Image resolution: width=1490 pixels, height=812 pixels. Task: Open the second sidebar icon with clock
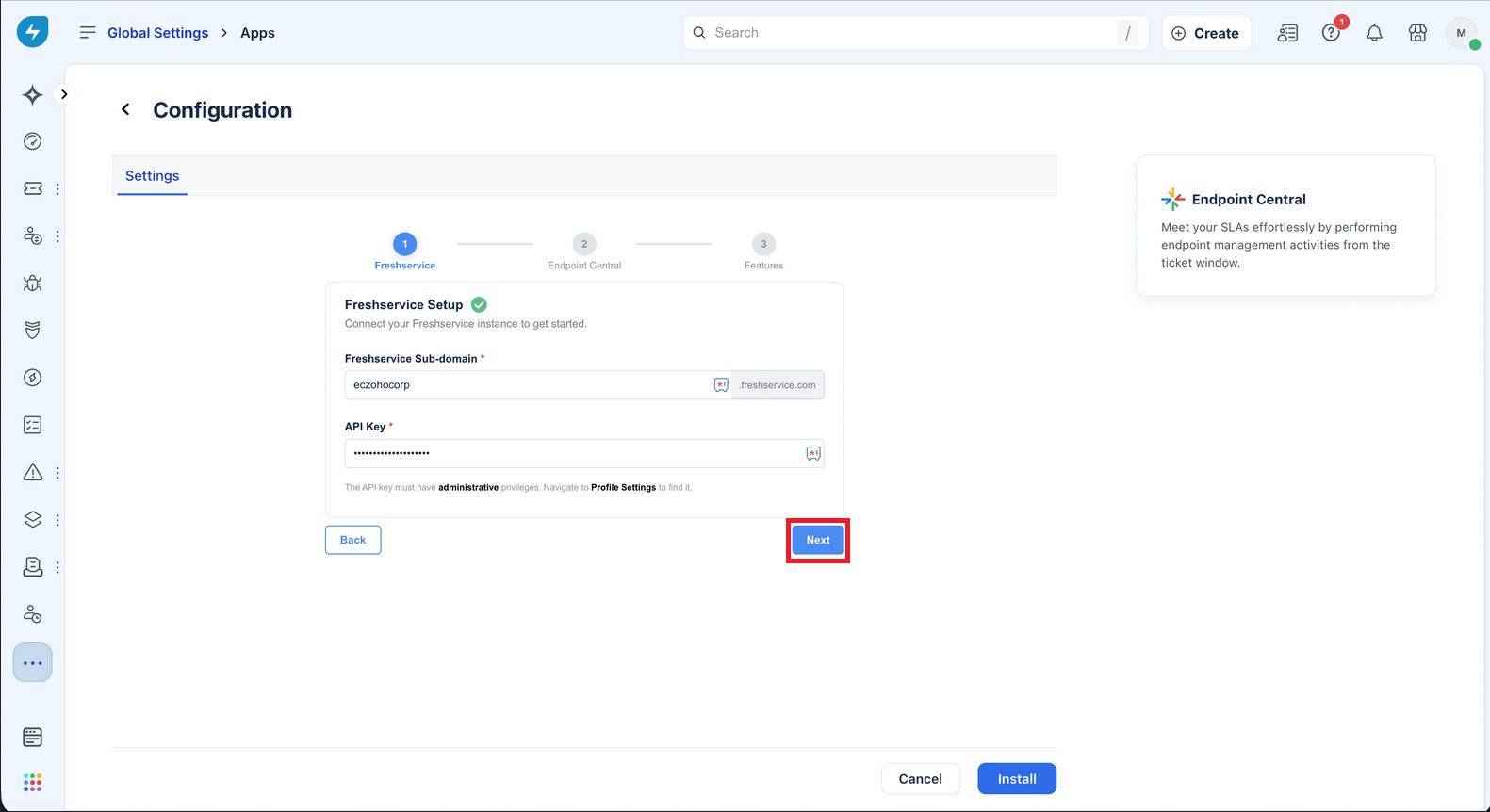point(32,235)
